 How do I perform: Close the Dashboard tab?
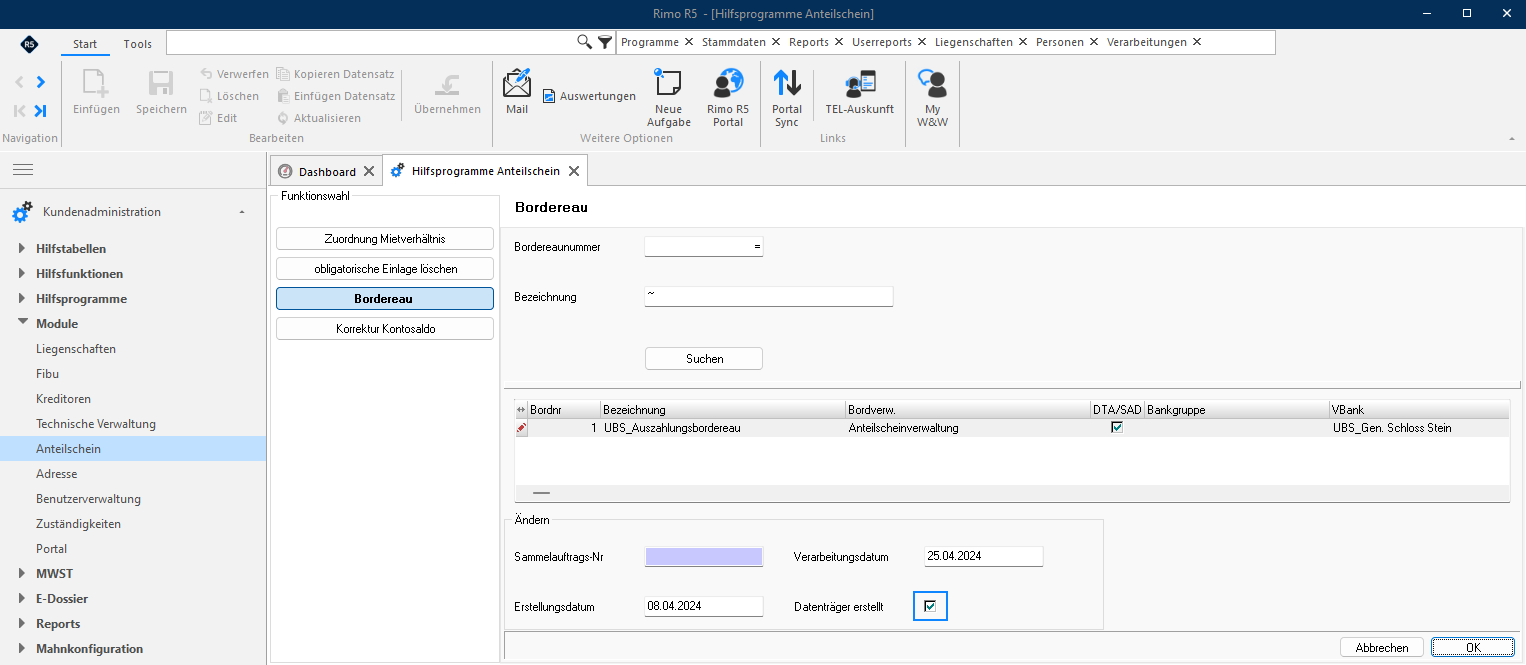[368, 172]
